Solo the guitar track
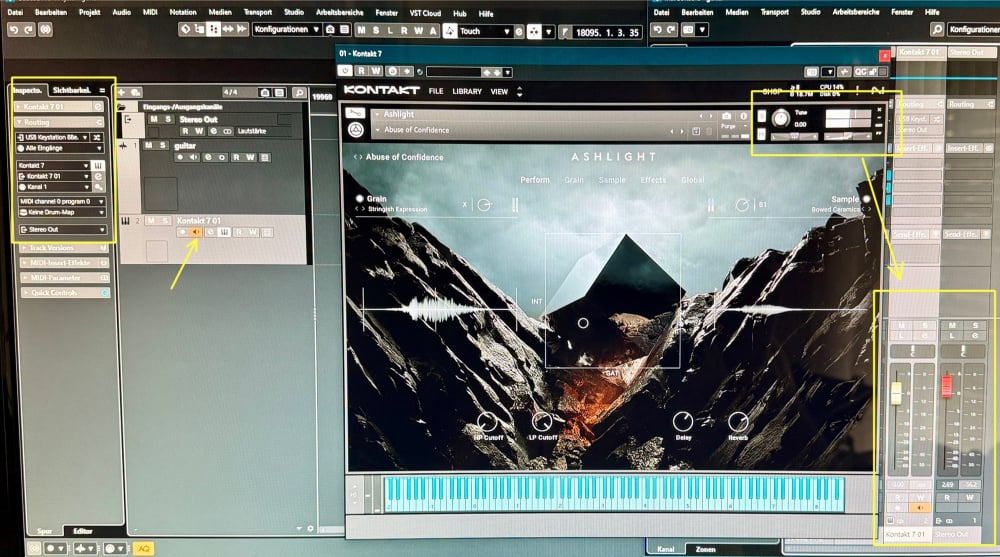This screenshot has height=557, width=1000. (163, 145)
